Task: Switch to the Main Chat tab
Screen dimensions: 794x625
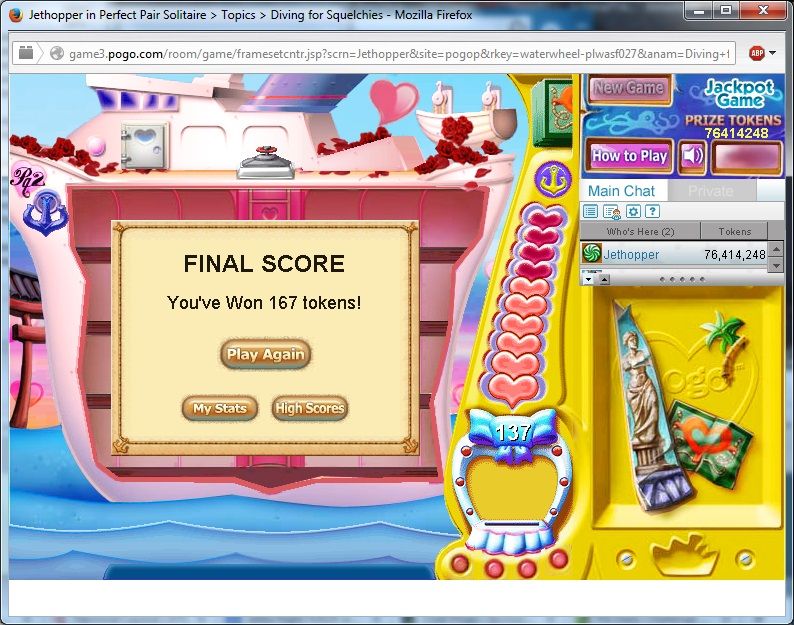Action: pos(622,191)
